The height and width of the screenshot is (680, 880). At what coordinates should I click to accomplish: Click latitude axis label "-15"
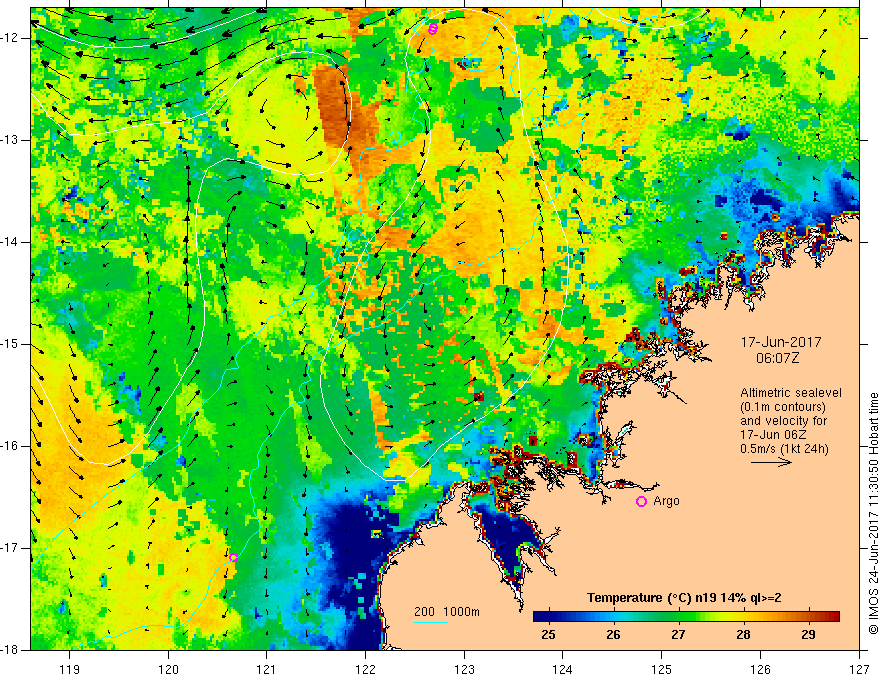(11, 344)
